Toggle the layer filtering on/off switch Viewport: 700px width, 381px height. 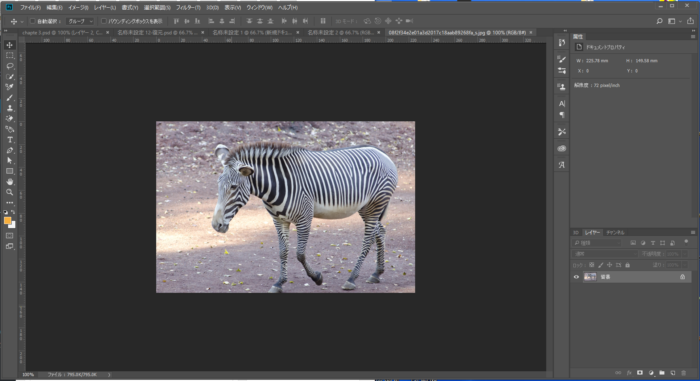(x=686, y=242)
